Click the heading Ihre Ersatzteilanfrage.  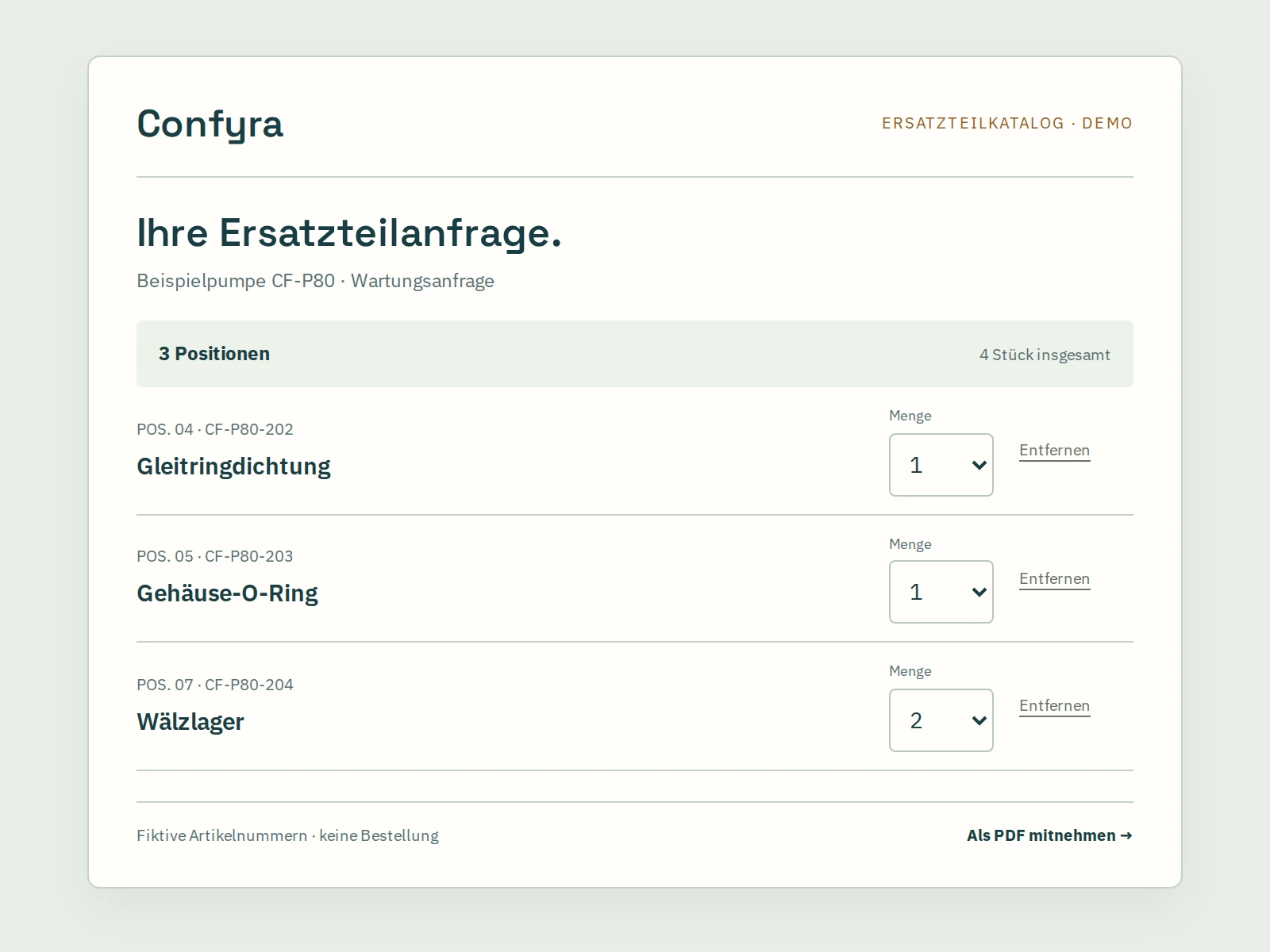(x=349, y=233)
